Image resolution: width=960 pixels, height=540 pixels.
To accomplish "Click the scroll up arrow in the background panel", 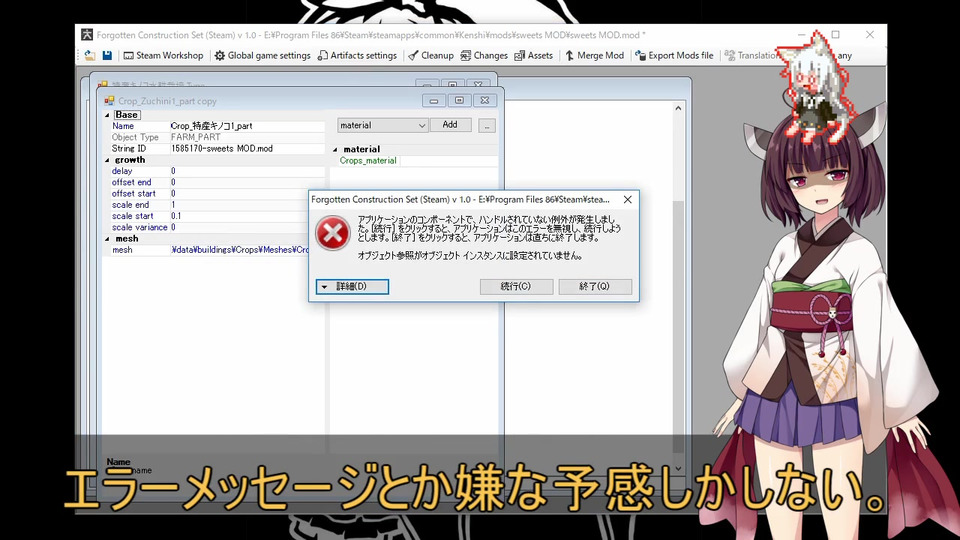I will (678, 108).
